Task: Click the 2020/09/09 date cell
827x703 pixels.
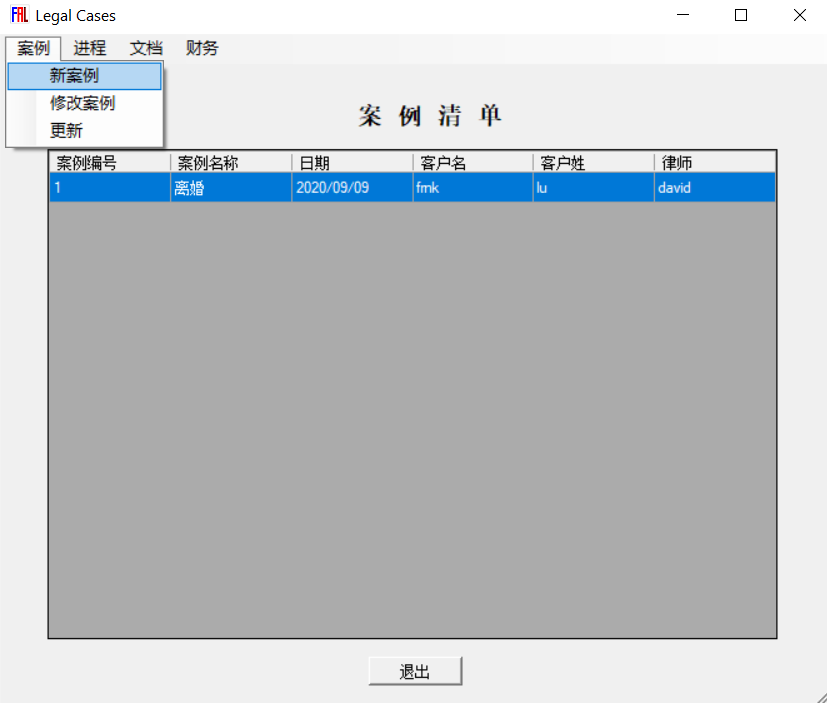Action: tap(351, 187)
